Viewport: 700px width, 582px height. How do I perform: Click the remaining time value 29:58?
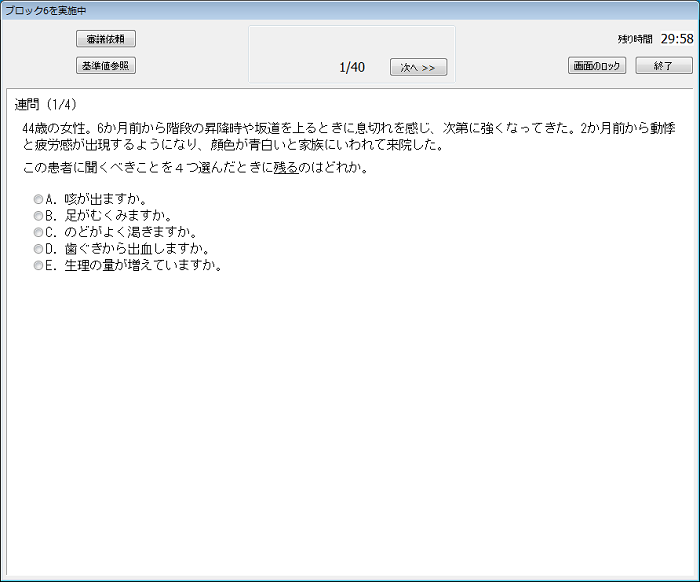point(677,39)
